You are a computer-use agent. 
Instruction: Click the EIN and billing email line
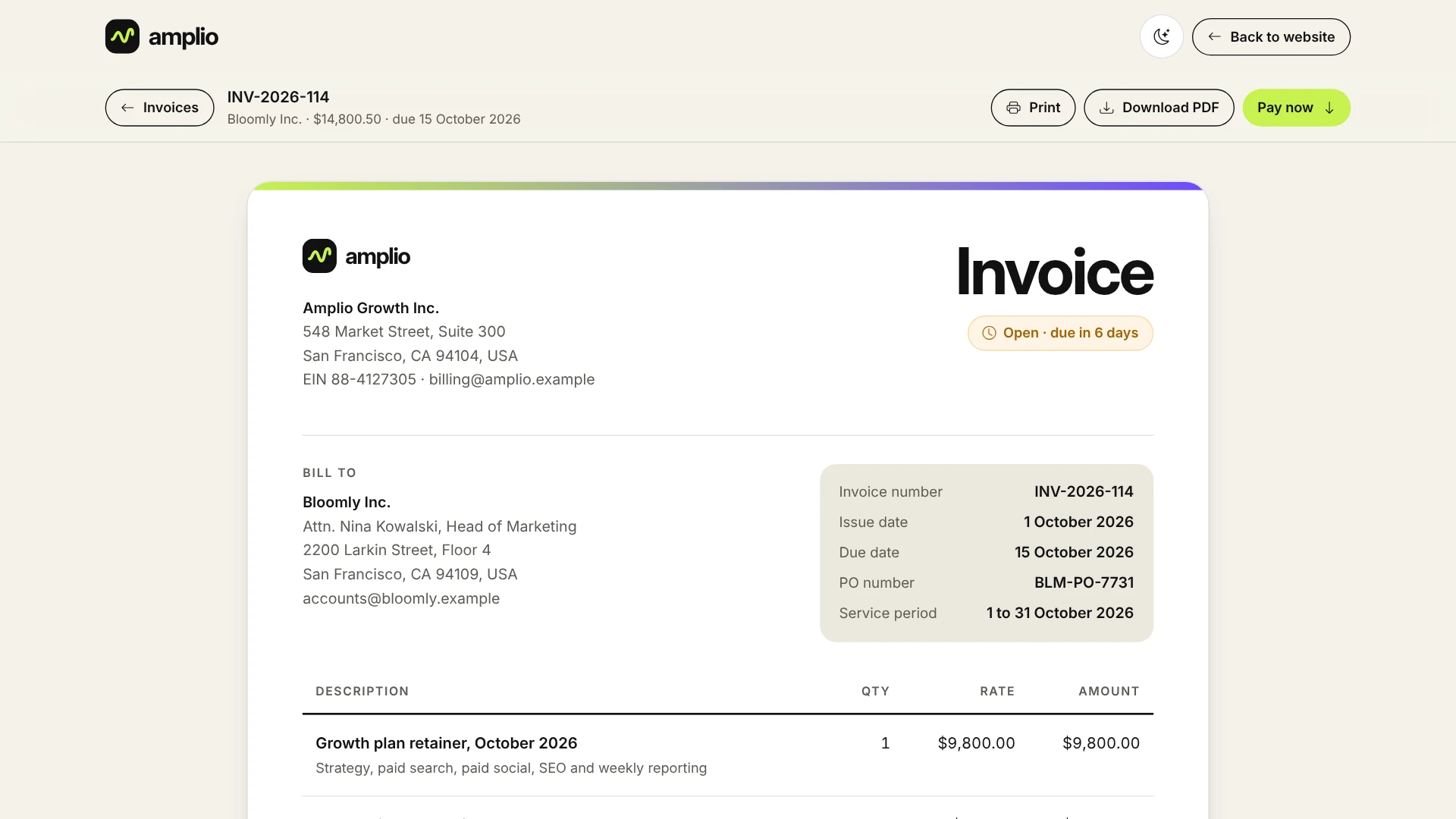coord(449,379)
